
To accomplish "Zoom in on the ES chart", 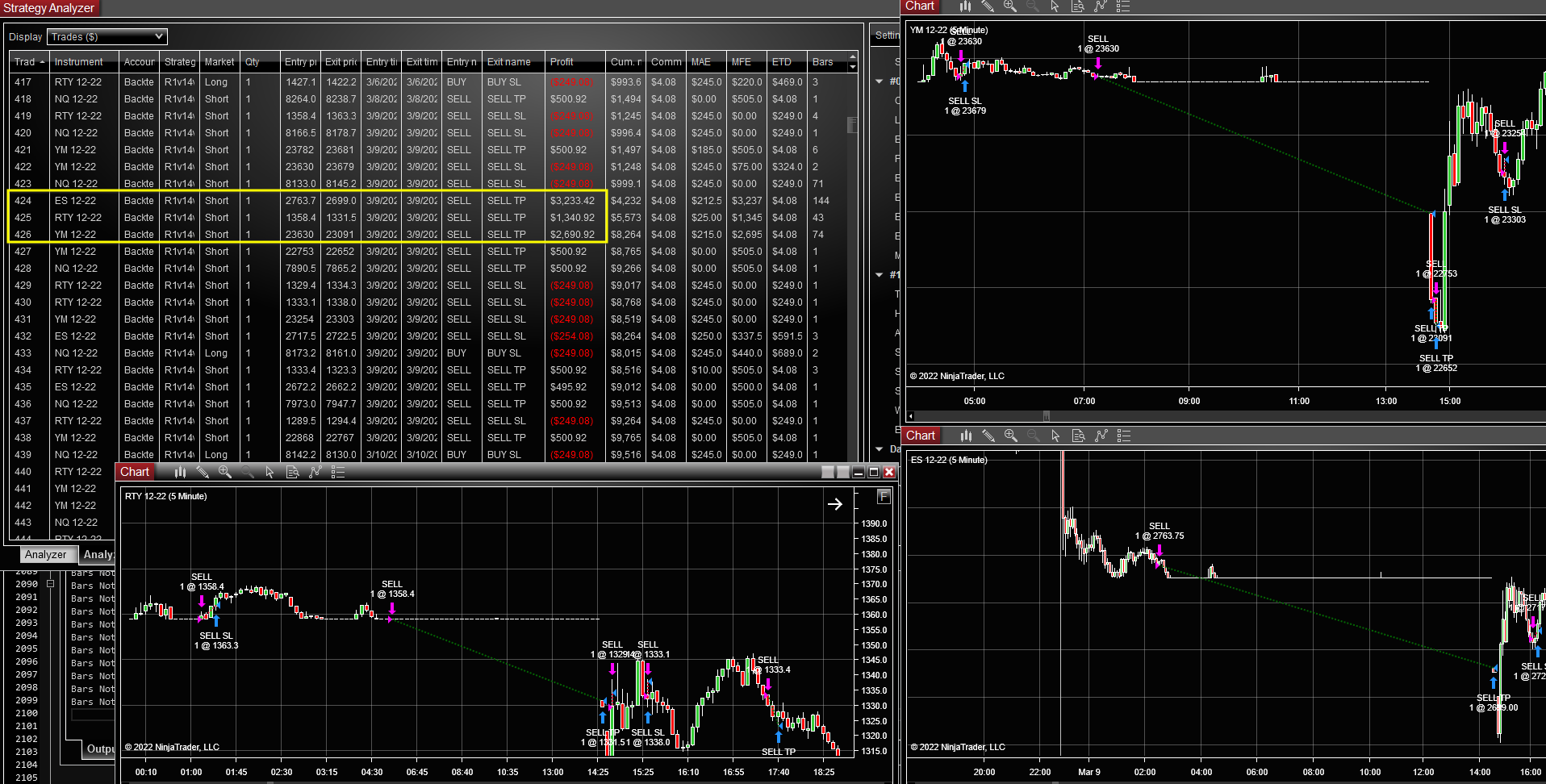I will 1011,436.
